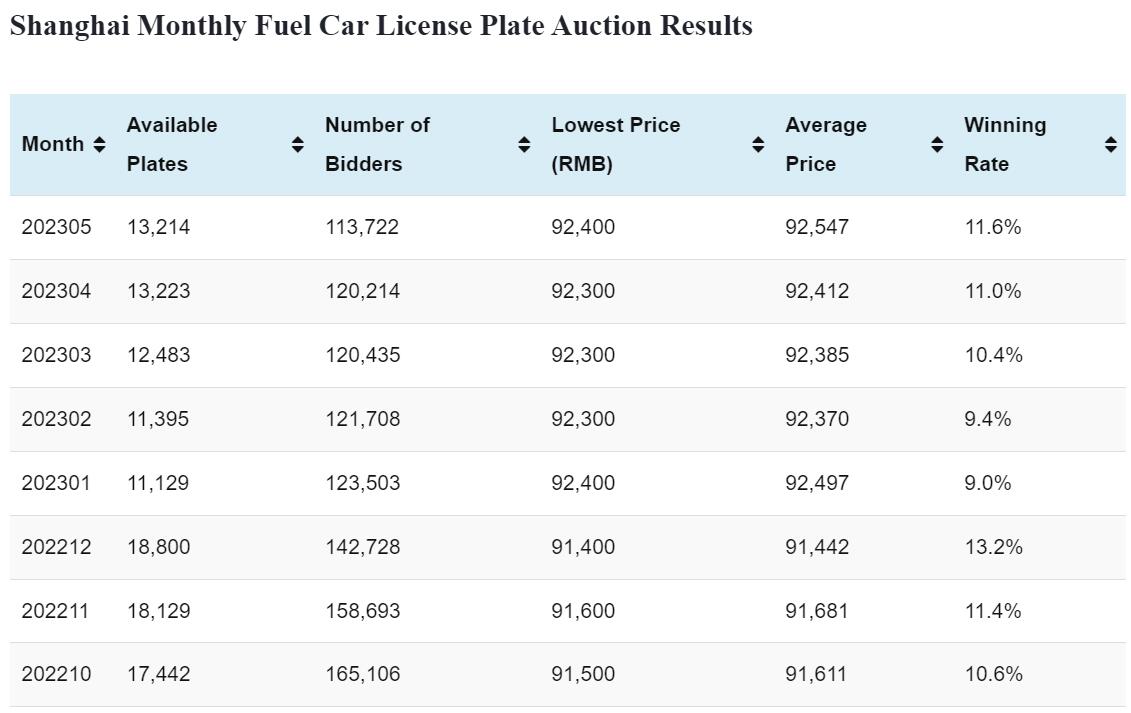Sort by Winning Rate arrow icon
This screenshot has width=1131, height=713.
[1110, 145]
